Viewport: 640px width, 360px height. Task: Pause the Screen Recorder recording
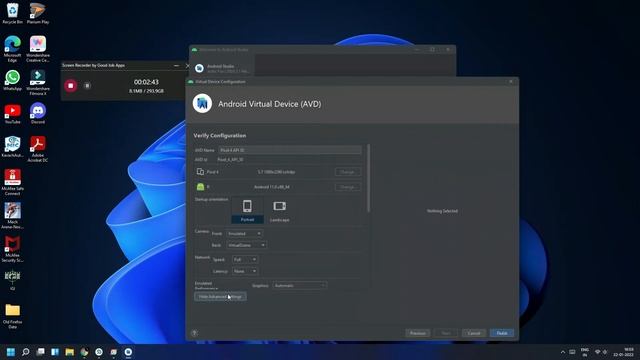pyautogui.click(x=87, y=86)
